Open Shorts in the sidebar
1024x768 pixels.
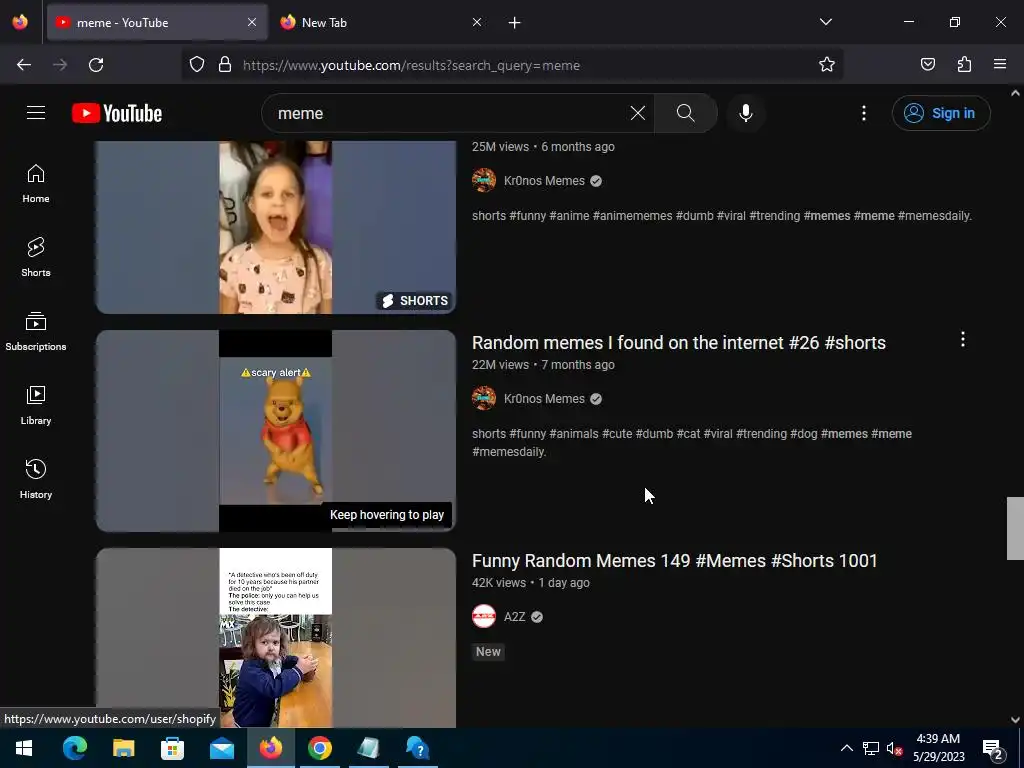click(x=36, y=257)
